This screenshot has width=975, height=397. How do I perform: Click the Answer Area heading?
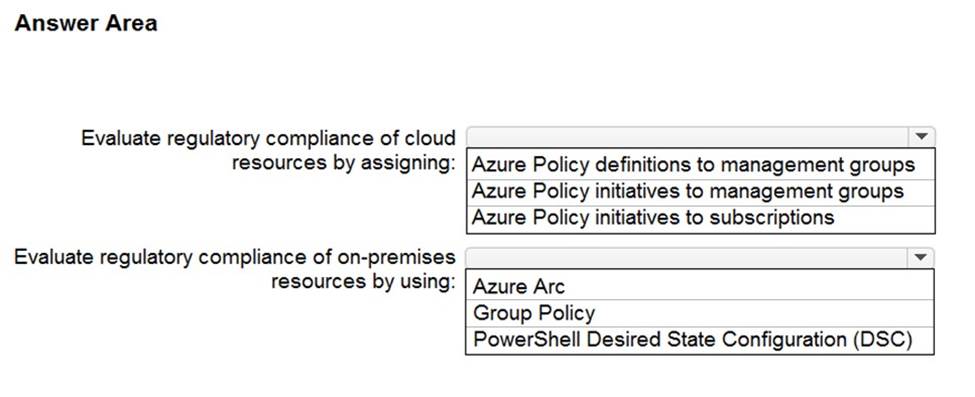click(x=86, y=24)
